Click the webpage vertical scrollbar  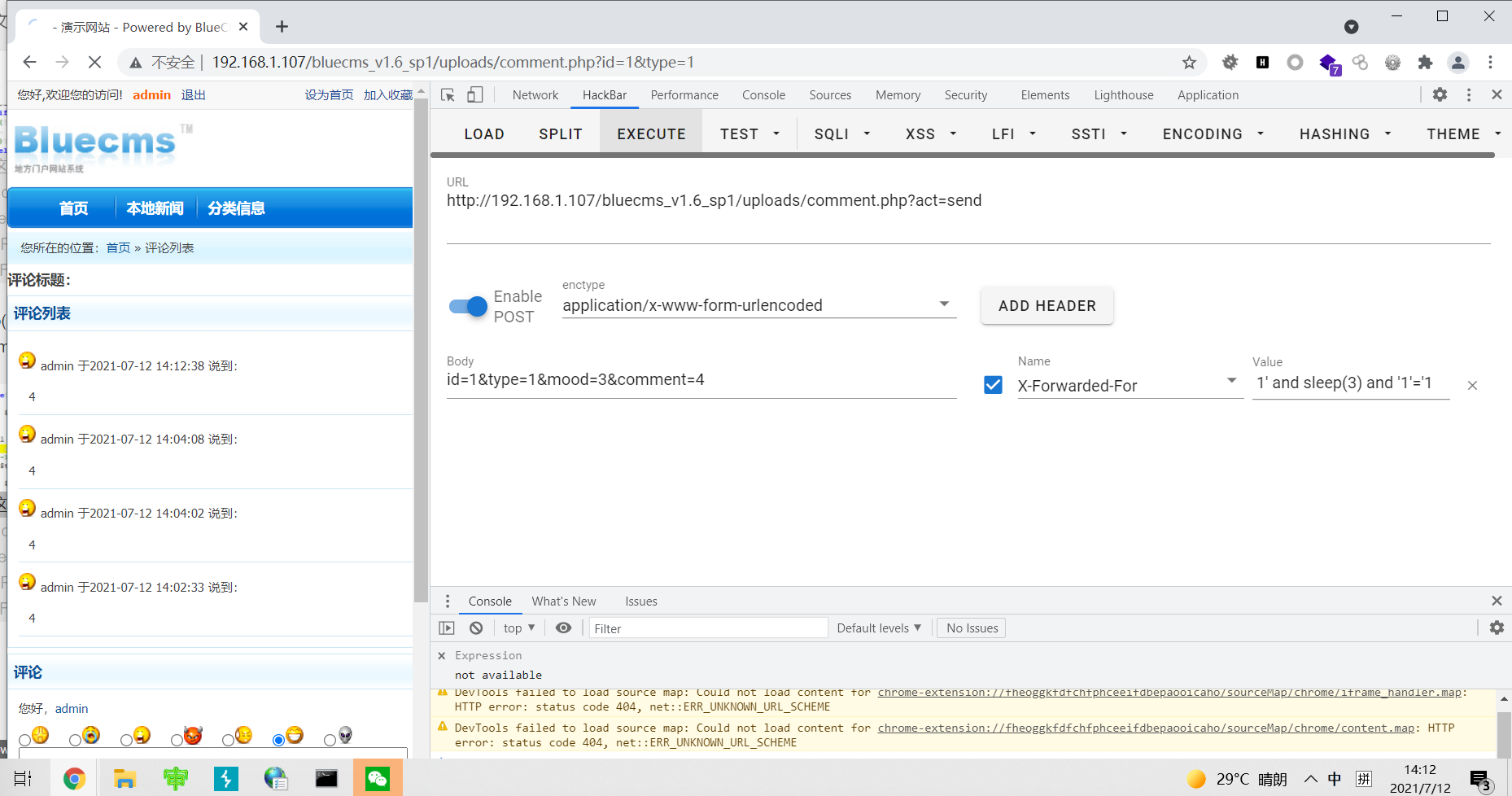(421, 352)
